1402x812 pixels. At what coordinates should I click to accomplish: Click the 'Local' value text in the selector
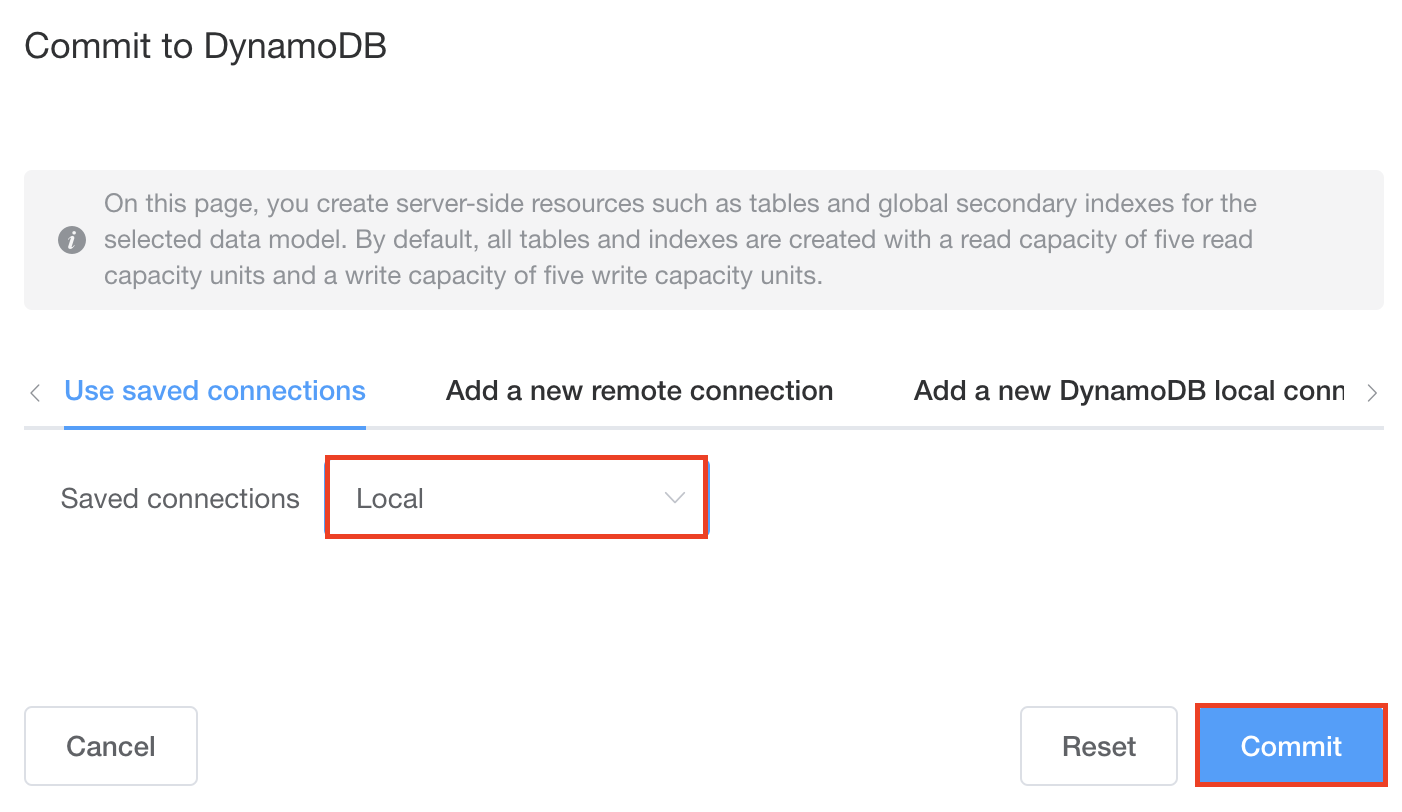click(x=390, y=498)
